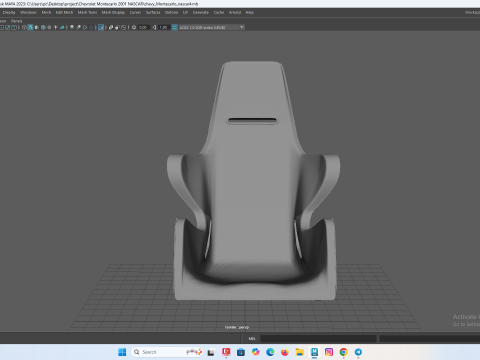Click the View Transform toggle icon

174,27
